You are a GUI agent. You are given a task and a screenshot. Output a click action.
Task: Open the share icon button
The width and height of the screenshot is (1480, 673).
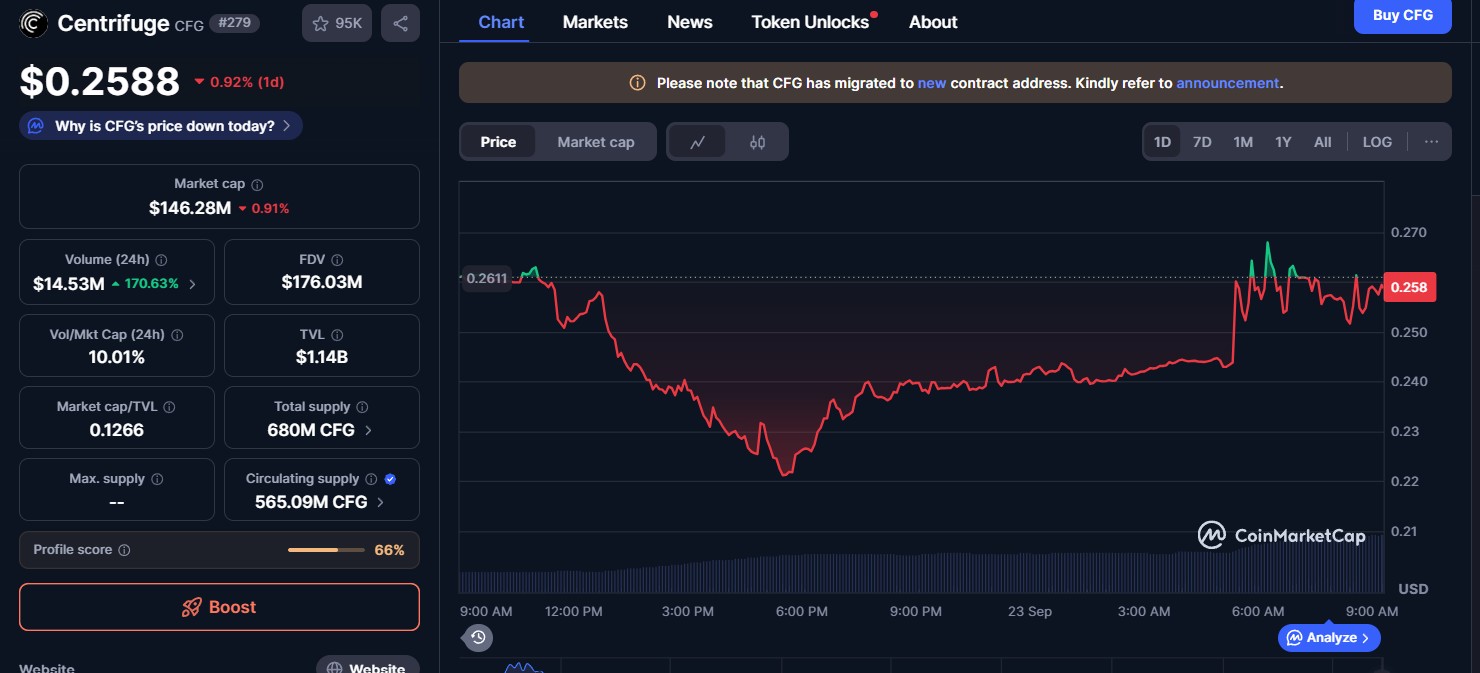point(400,23)
